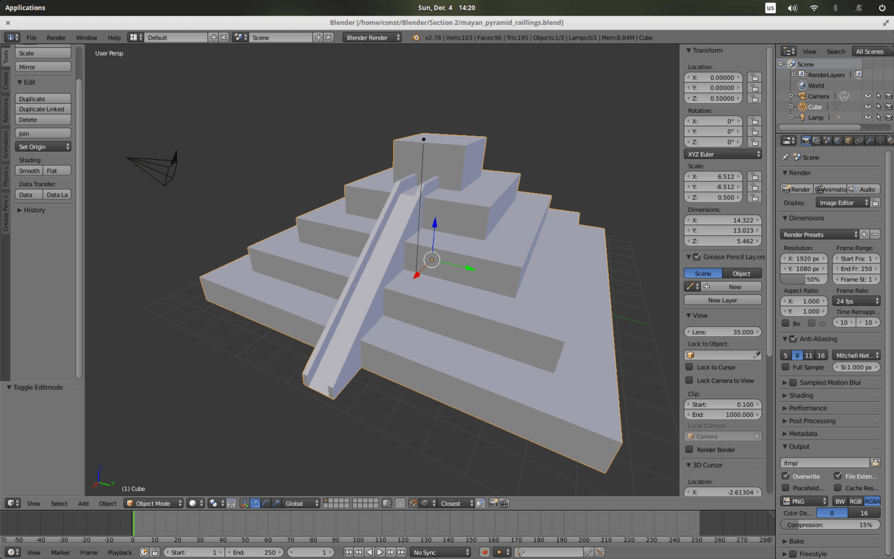
Task: Open the XYZ Euler rotation mode dropdown
Action: tap(723, 154)
